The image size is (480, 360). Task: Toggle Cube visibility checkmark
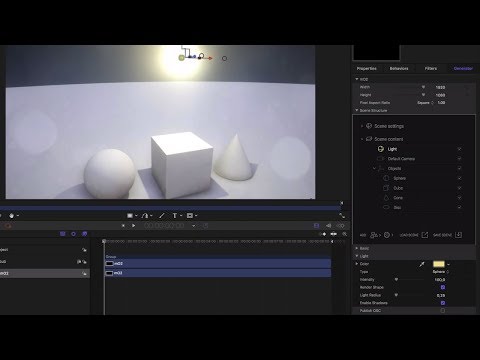[459, 188]
